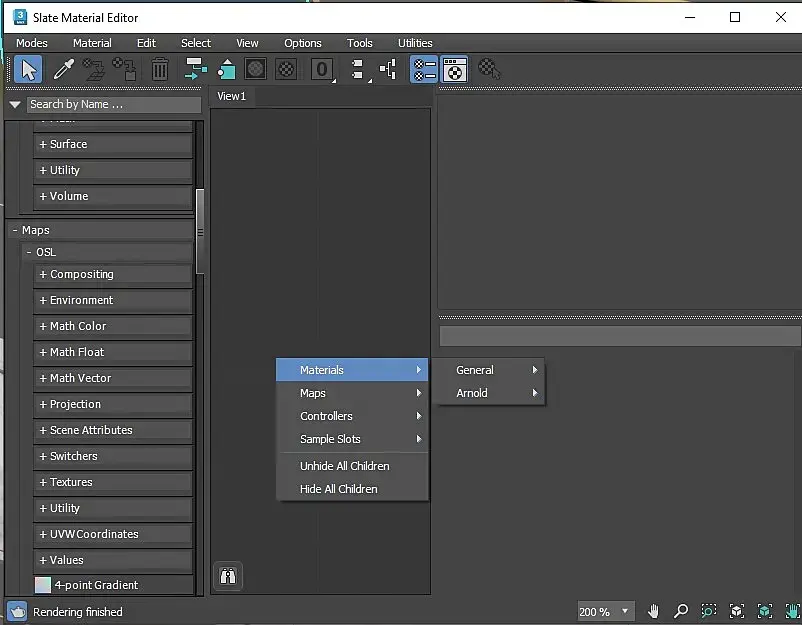Click the Delete Selected trash icon
The image size is (802, 625).
pyautogui.click(x=160, y=69)
